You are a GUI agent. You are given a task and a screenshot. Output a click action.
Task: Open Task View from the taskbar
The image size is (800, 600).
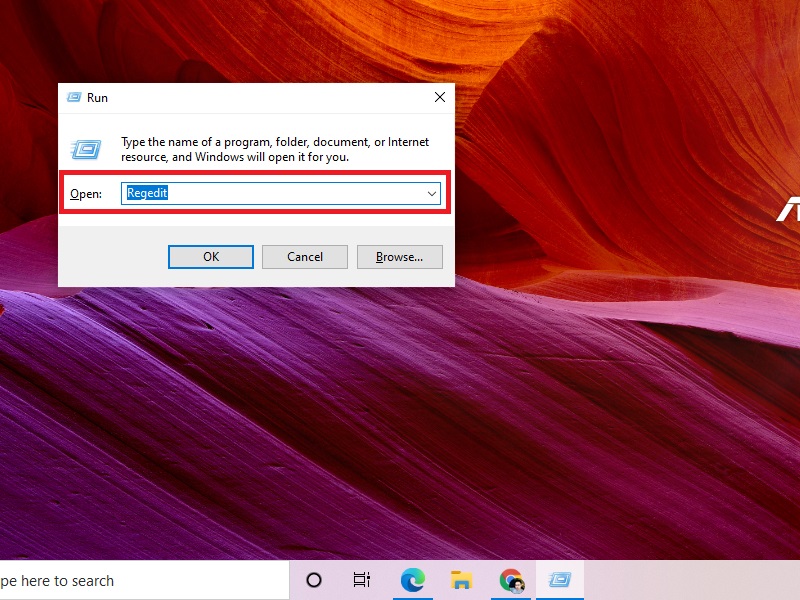(362, 580)
